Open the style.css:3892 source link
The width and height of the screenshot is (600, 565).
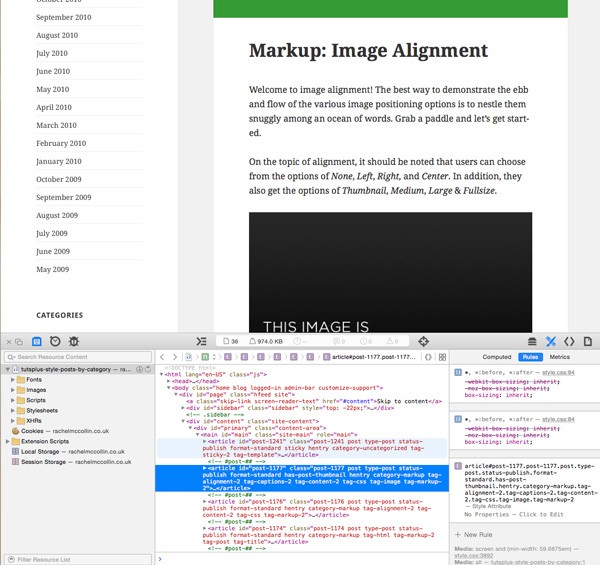(474, 555)
